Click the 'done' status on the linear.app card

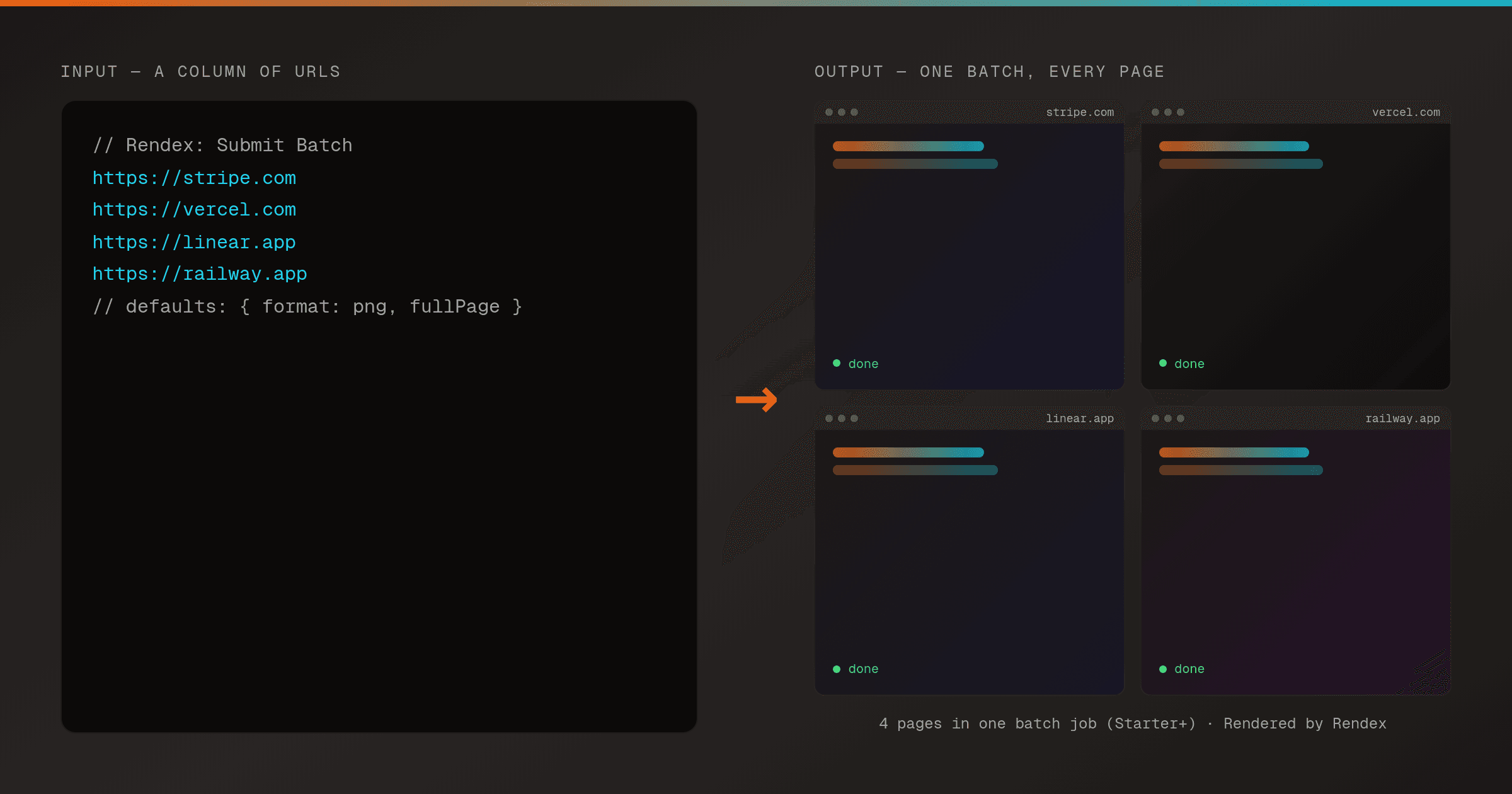tap(856, 669)
